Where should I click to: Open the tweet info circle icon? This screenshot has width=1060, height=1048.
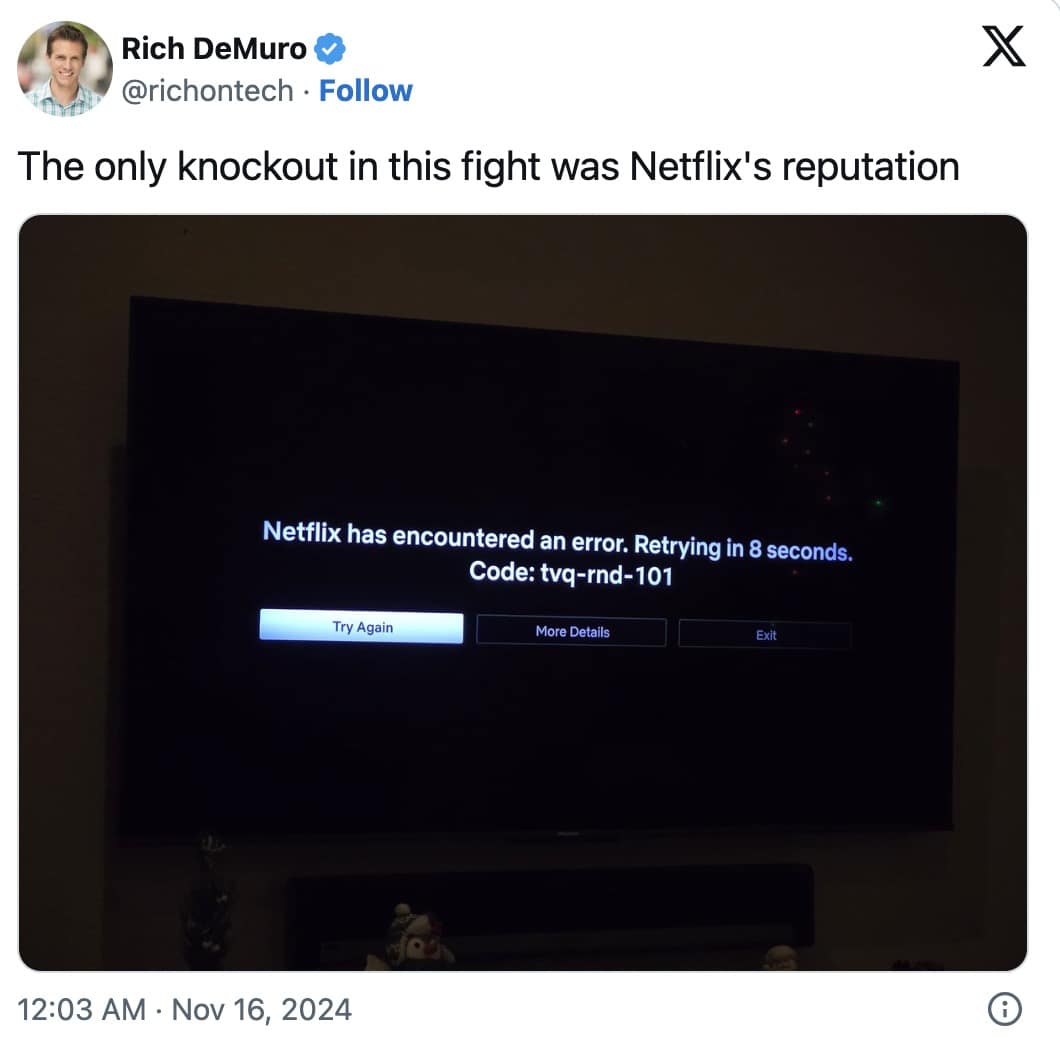point(1005,1009)
